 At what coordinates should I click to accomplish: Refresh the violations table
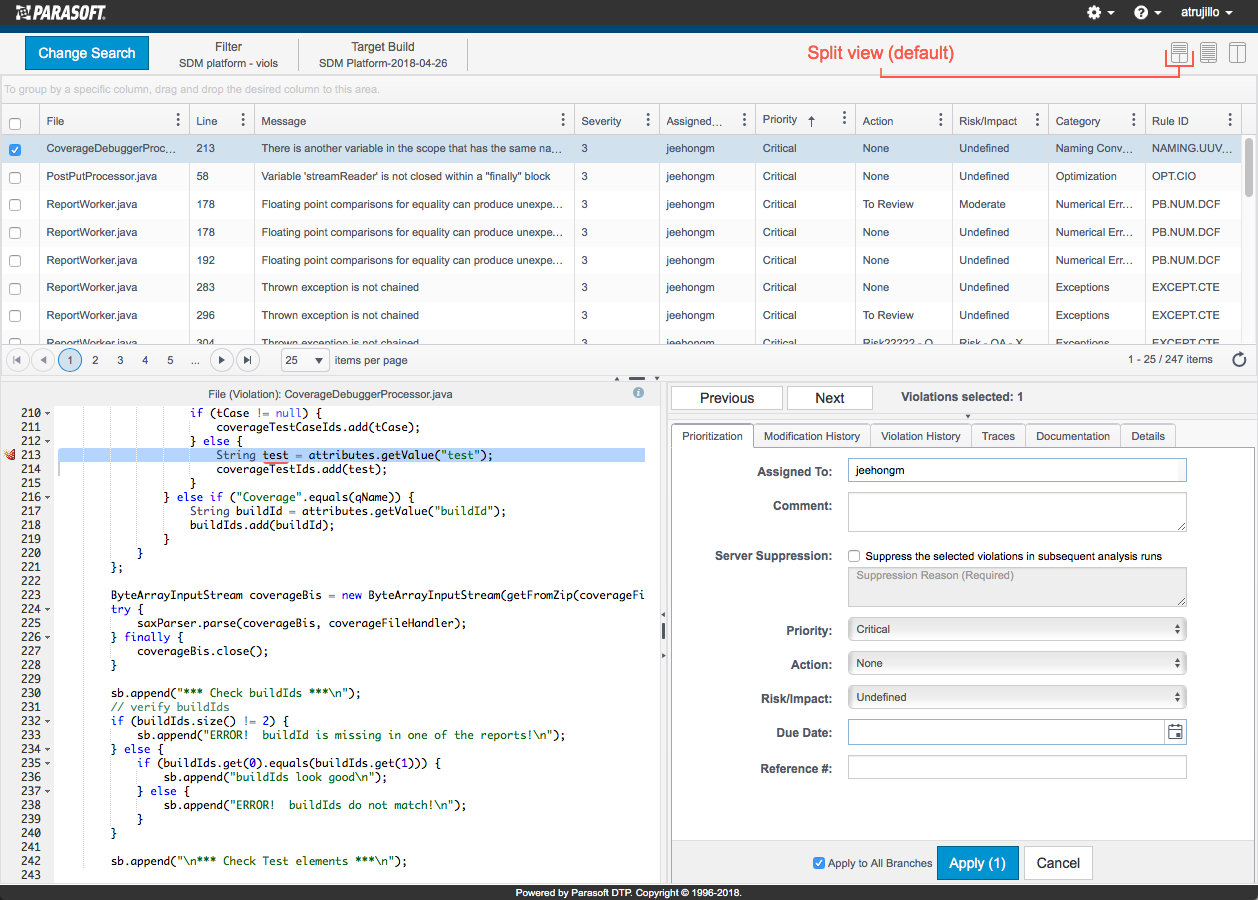(x=1239, y=360)
